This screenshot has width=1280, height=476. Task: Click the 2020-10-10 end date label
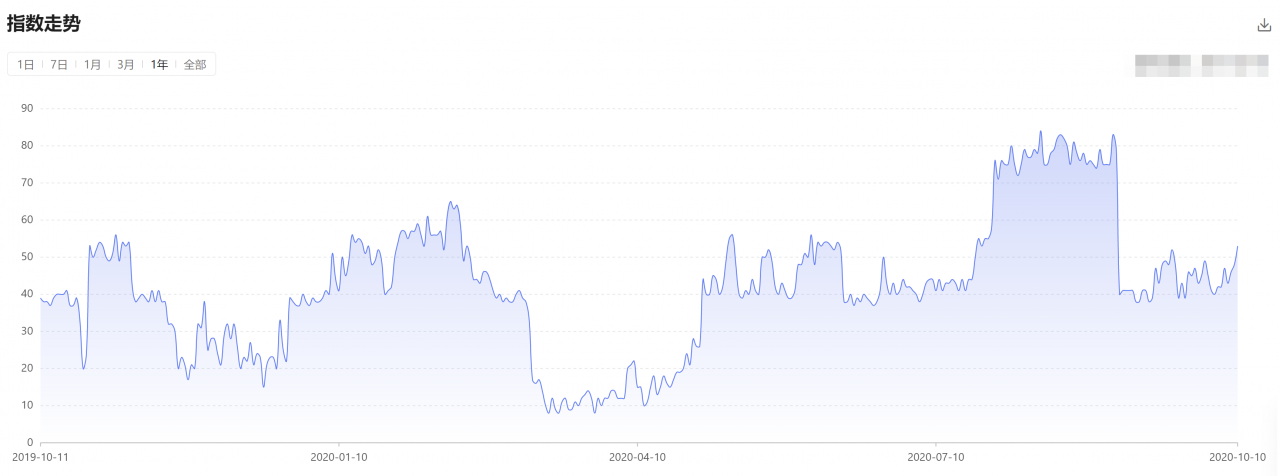click(x=1236, y=457)
